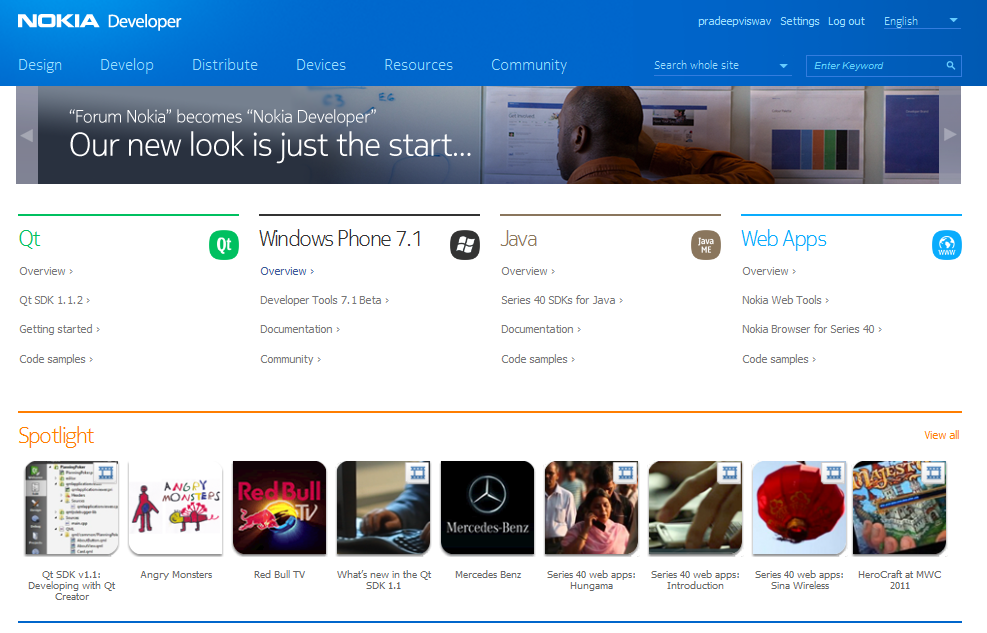The height and width of the screenshot is (633, 987).
Task: Open the Sina Wireless red lantern thumbnail
Action: coord(799,508)
